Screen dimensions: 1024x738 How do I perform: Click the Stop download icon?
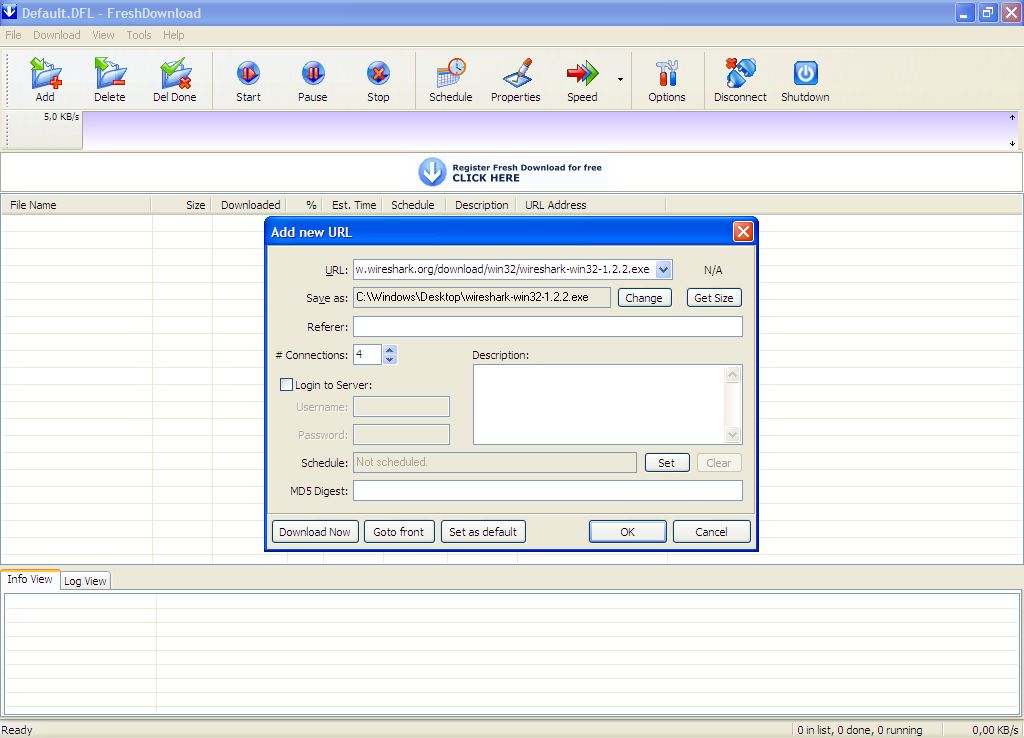tap(378, 80)
